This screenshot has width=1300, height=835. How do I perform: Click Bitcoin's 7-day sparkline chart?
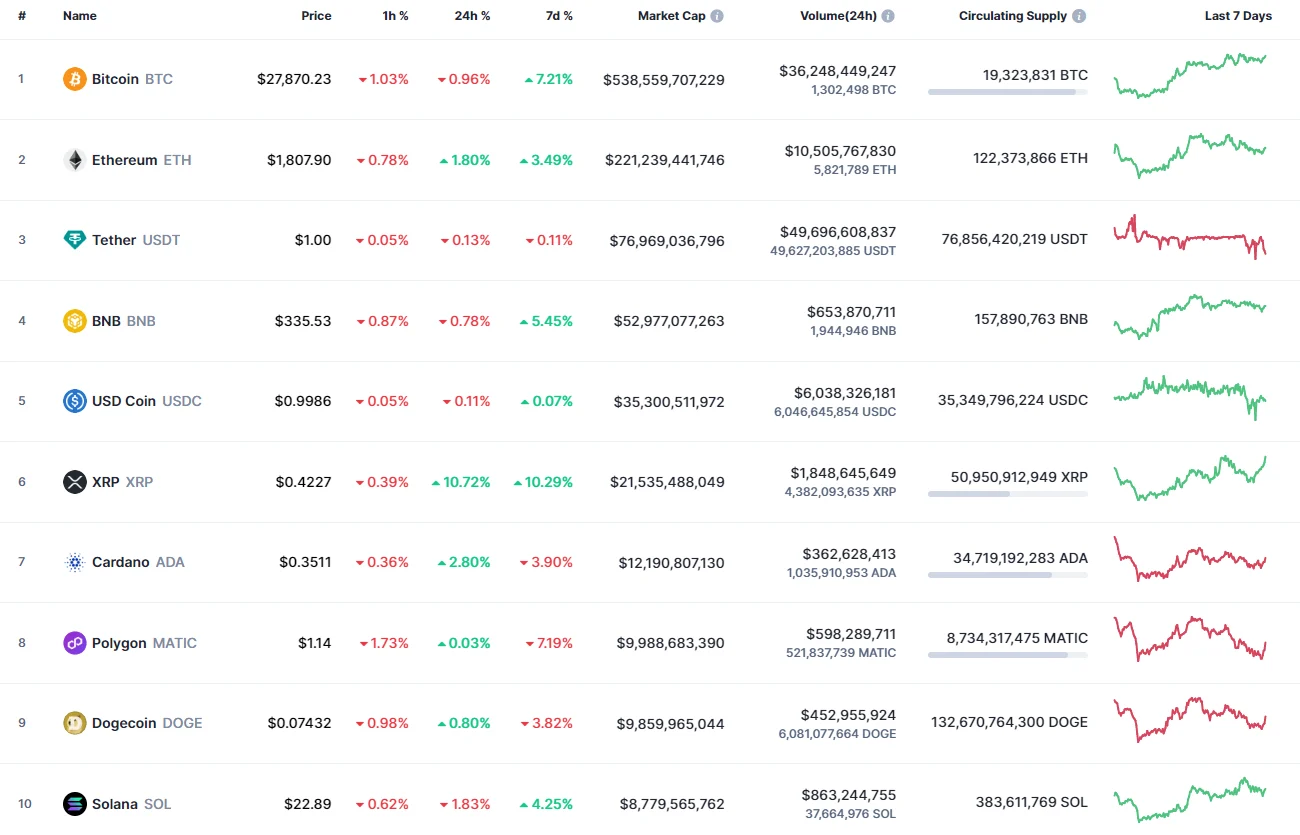pyautogui.click(x=1190, y=78)
